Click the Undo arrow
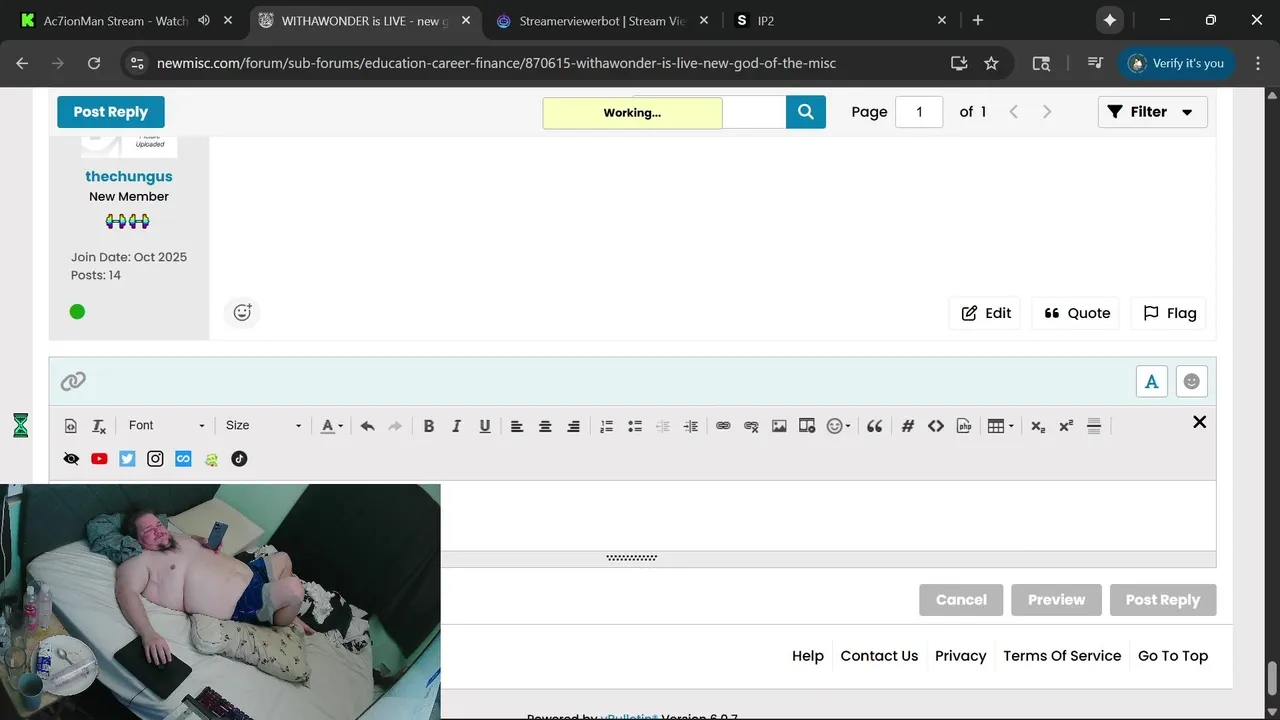Viewport: 1280px width, 720px height. click(x=367, y=426)
